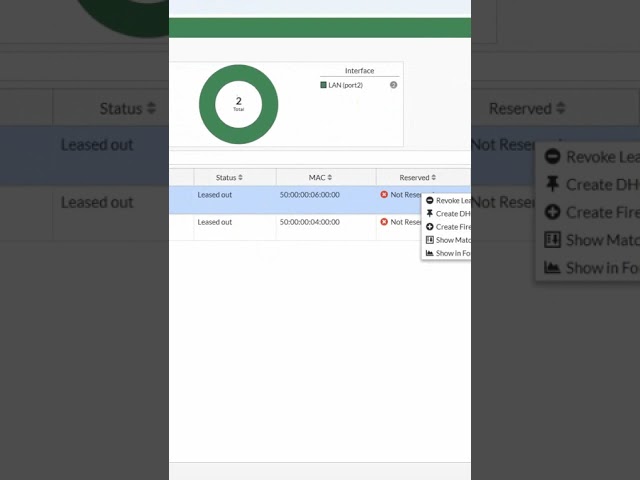Image resolution: width=640 pixels, height=480 pixels.
Task: Select MAC address 50:00:00:04:00:00 row
Action: pyautogui.click(x=309, y=222)
